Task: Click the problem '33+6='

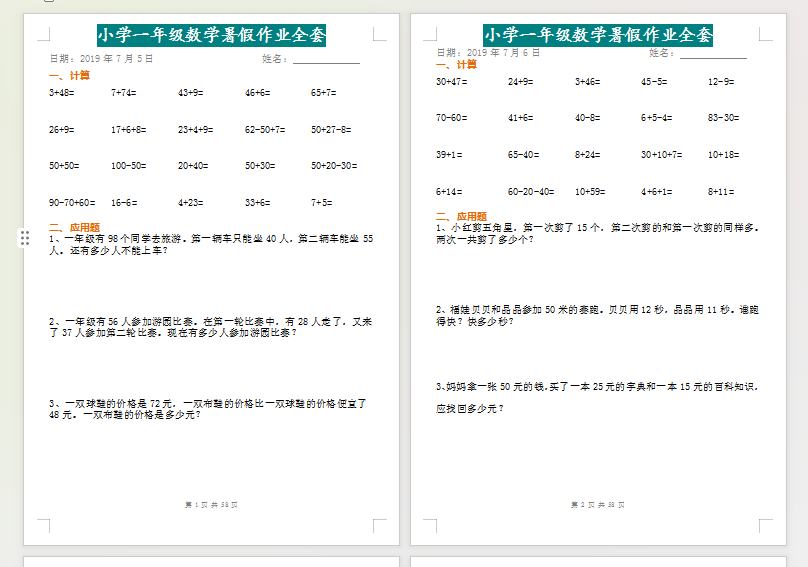Action: (258, 203)
